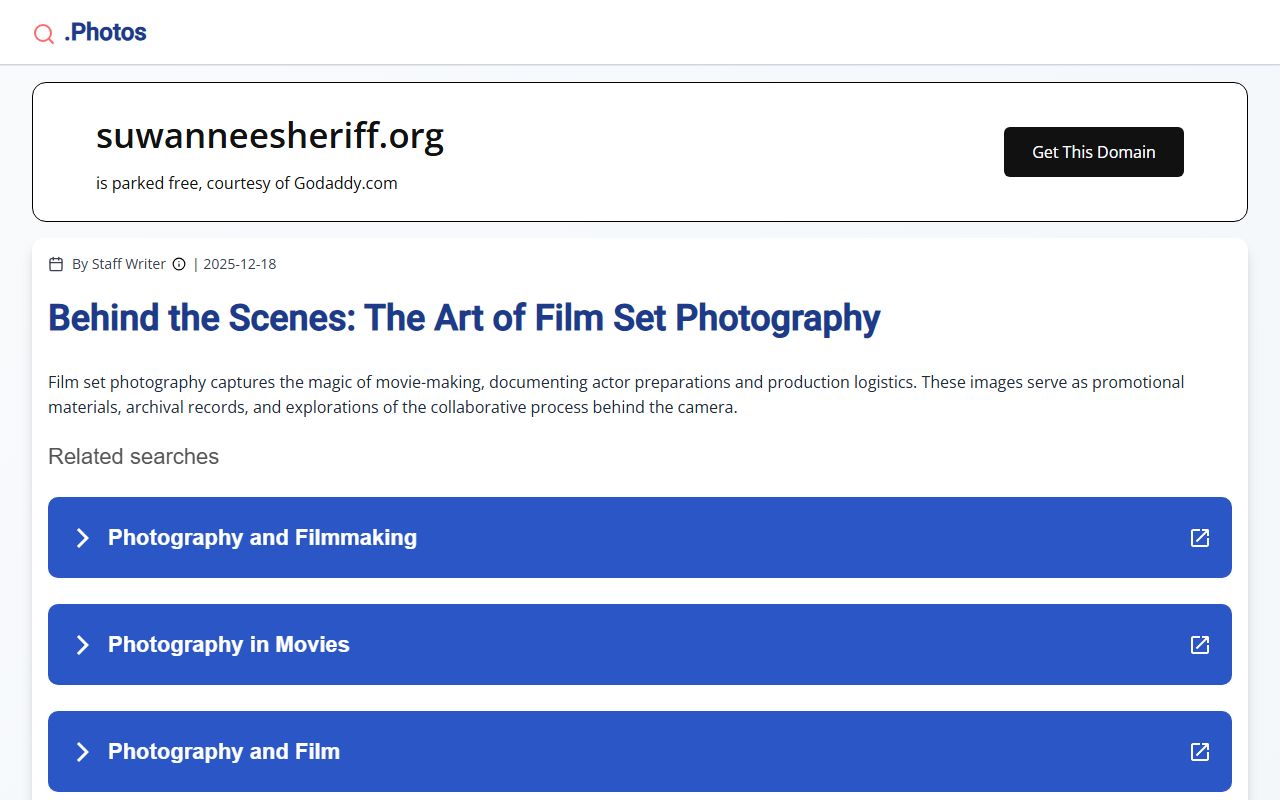1280x800 pixels.
Task: Click the .Photos site logo
Action: click(105, 33)
